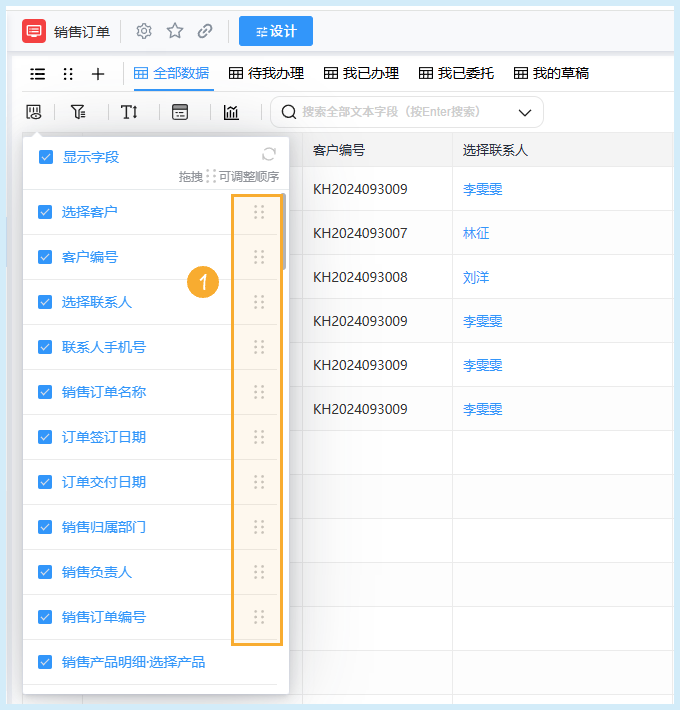Open the 林征 contact link
This screenshot has height=710, width=680.
pyautogui.click(x=476, y=233)
